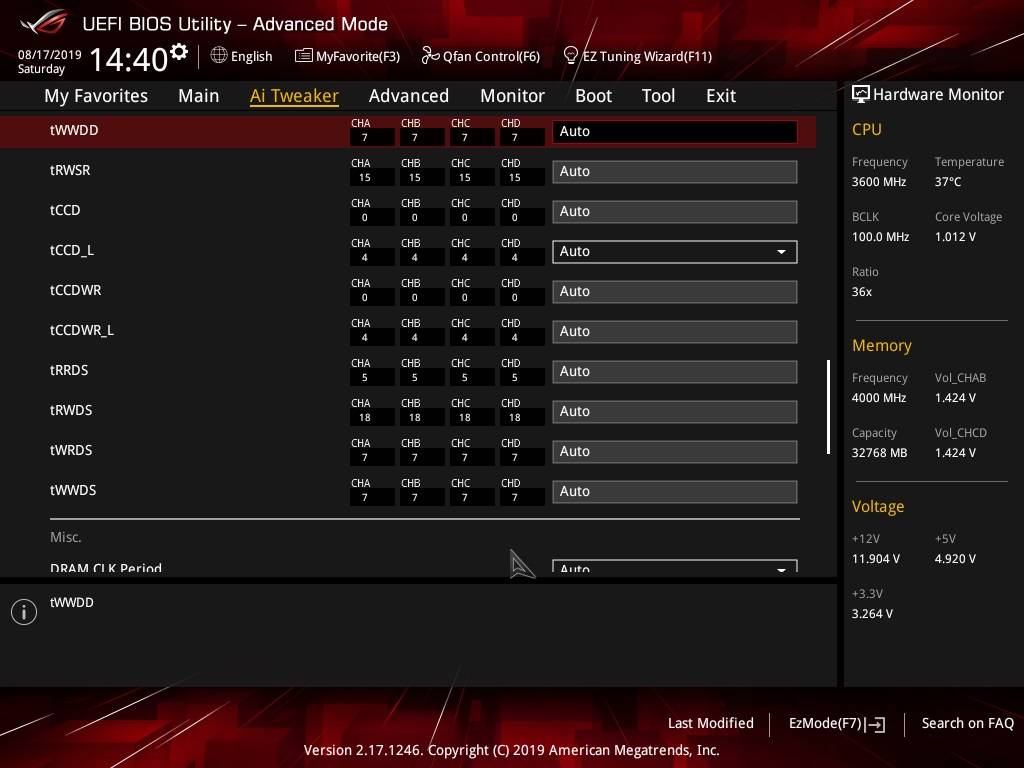Viewport: 1024px width, 768px height.
Task: Click Last Modified button
Action: click(x=711, y=723)
